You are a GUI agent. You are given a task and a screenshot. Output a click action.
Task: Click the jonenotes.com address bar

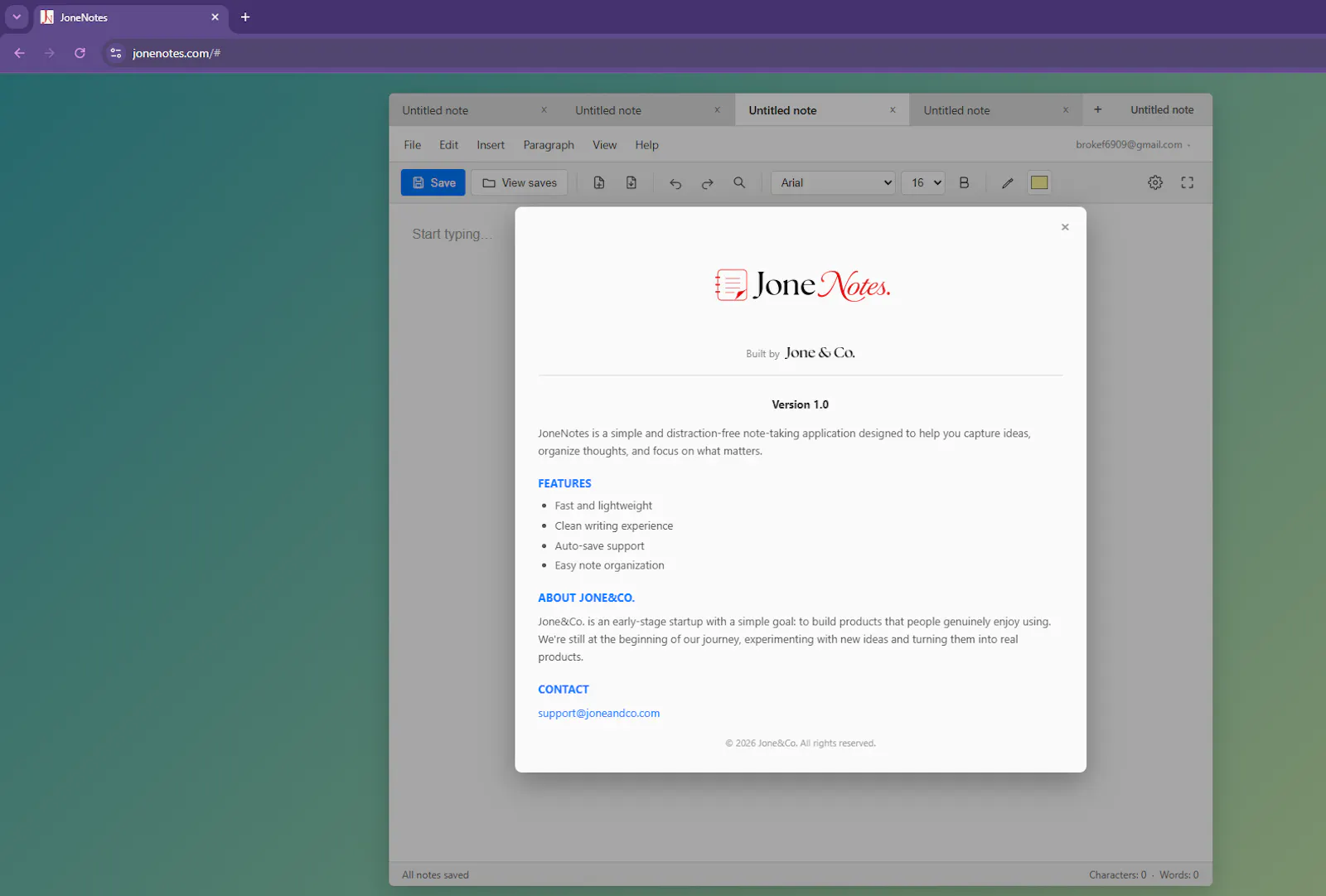point(713,53)
